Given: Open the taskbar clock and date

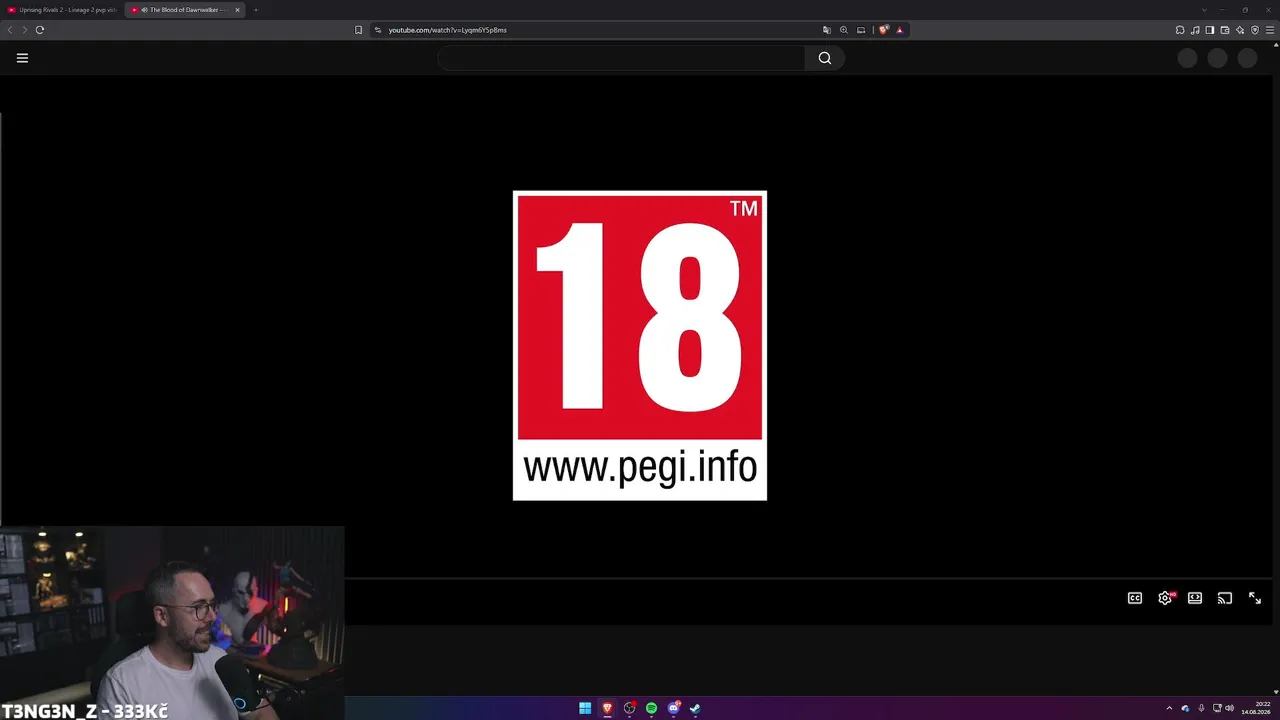Looking at the screenshot, I should pyautogui.click(x=1256, y=708).
